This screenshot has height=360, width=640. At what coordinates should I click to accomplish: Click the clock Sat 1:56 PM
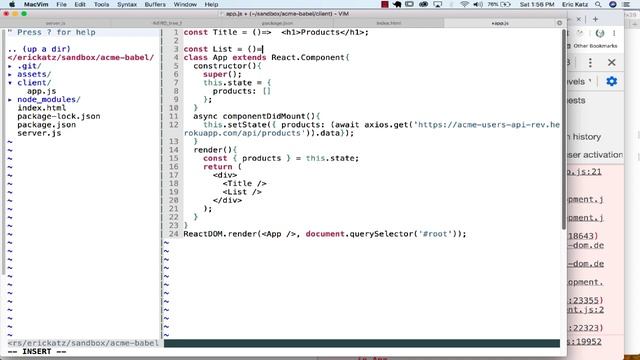pyautogui.click(x=537, y=4)
